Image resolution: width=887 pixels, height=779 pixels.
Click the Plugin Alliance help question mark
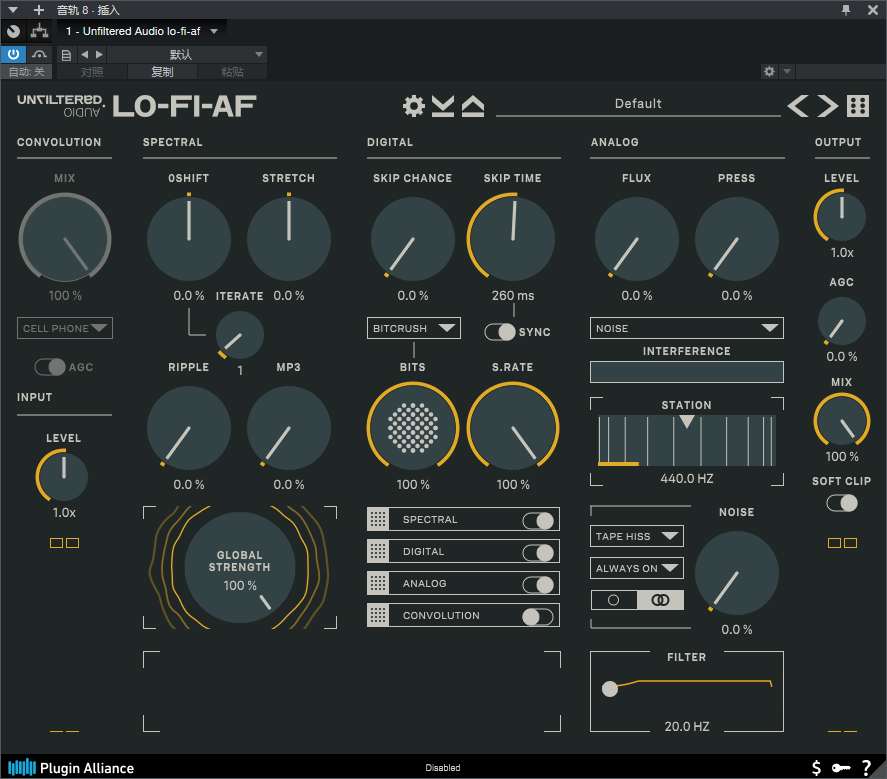coord(866,767)
